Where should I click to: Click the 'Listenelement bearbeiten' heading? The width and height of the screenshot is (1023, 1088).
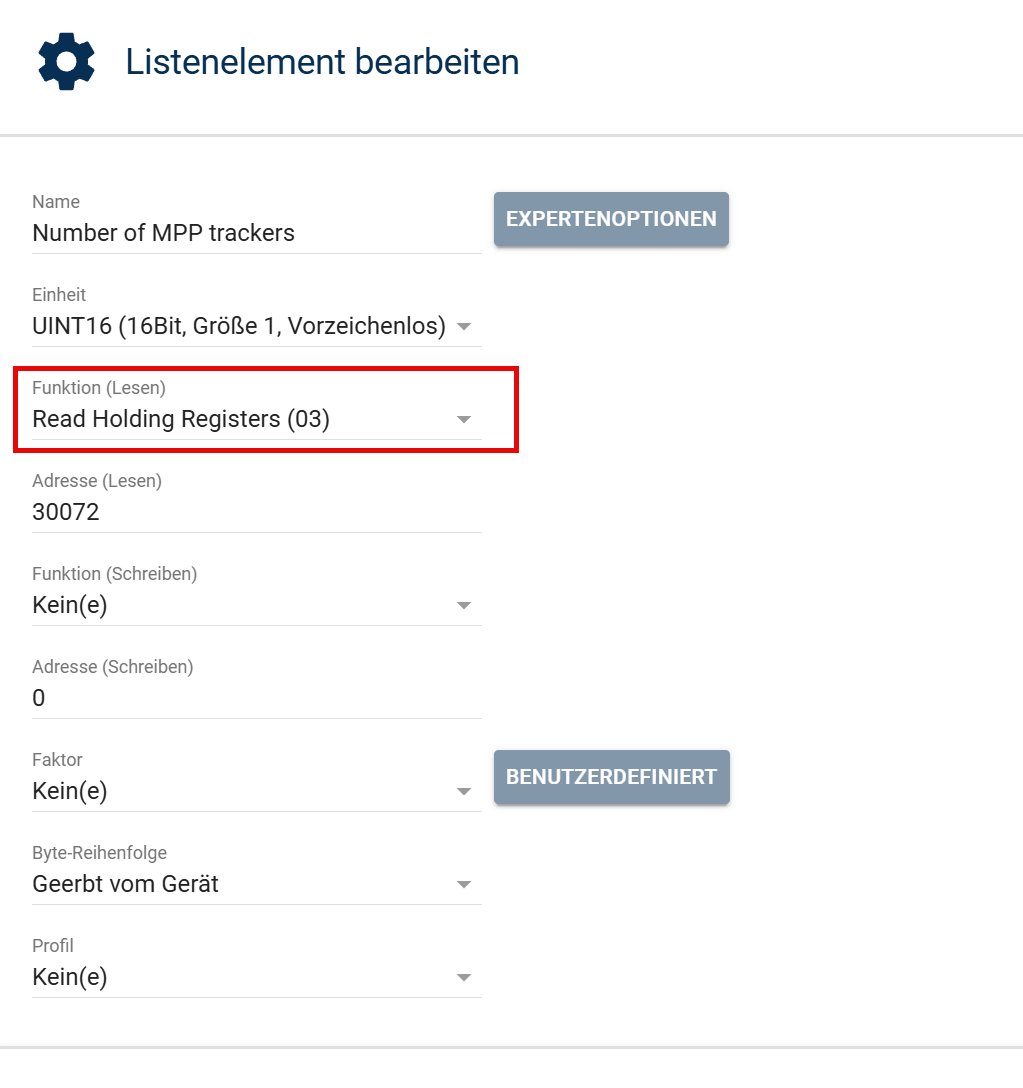(322, 62)
